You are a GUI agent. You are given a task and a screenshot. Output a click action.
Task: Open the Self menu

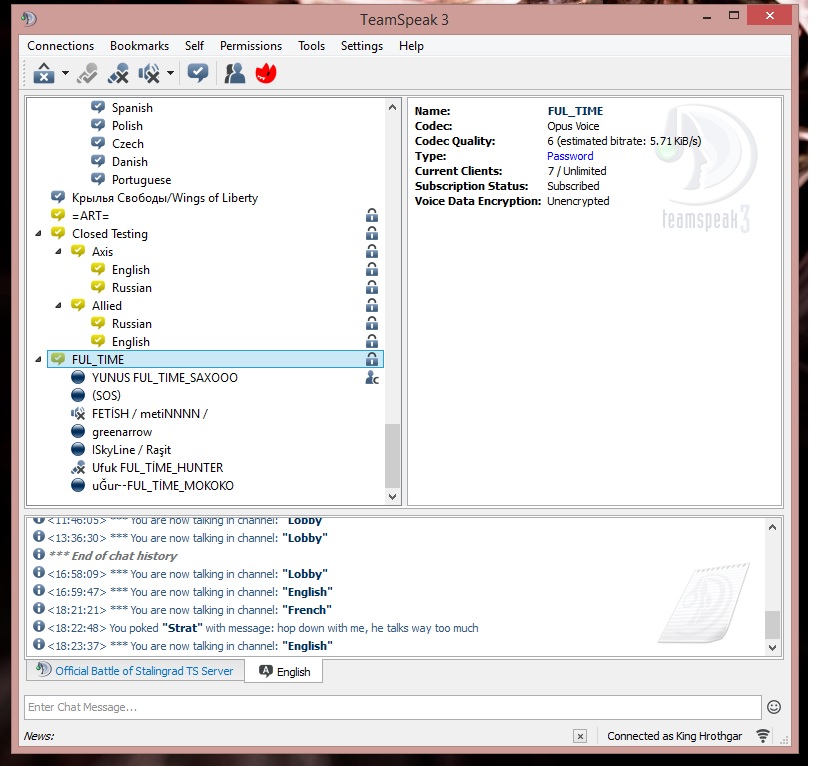click(194, 46)
